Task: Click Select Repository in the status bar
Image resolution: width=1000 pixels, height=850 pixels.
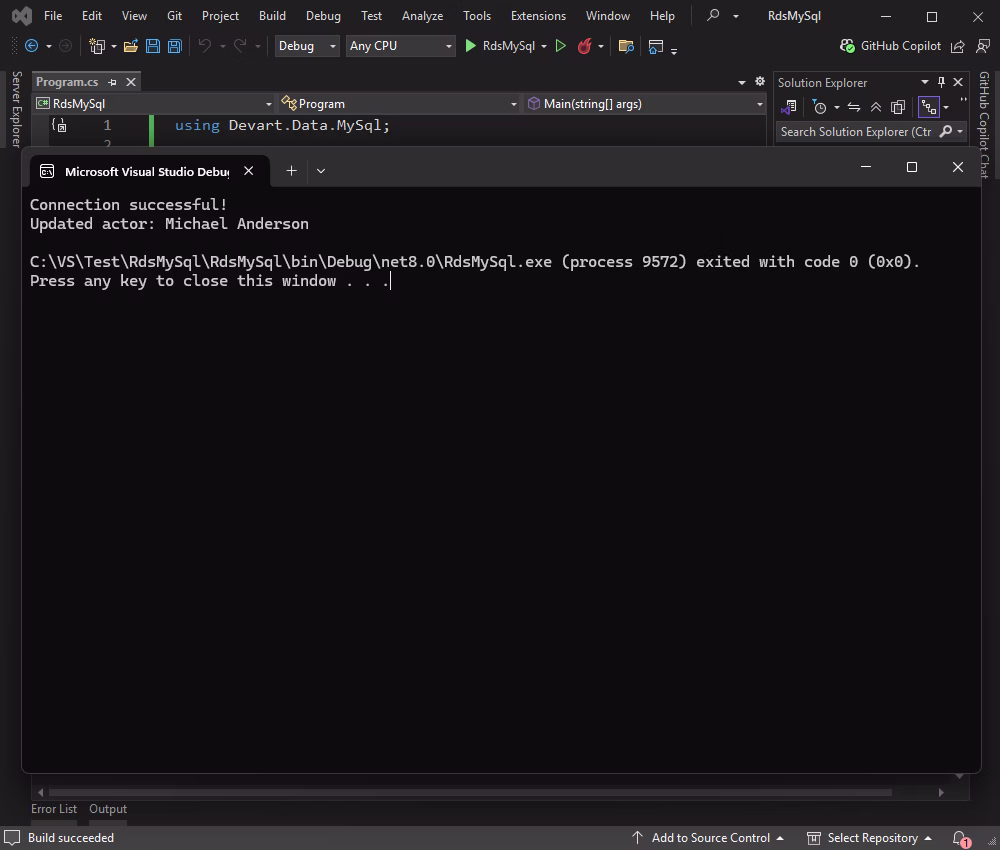Action: point(874,838)
